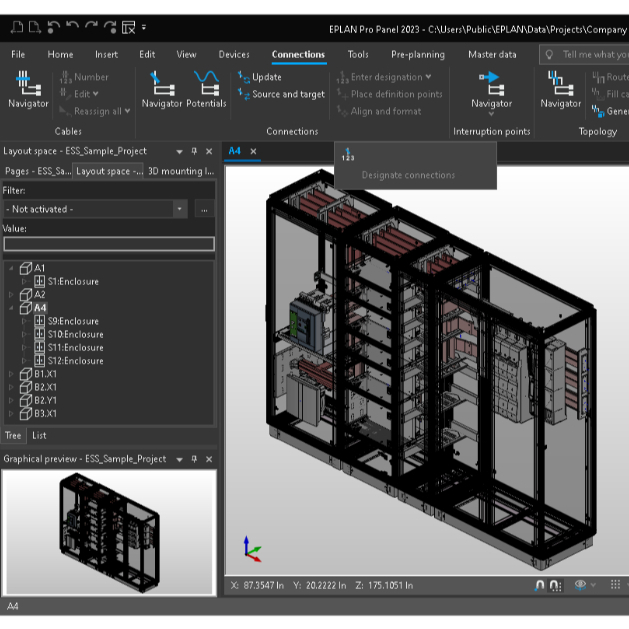This screenshot has width=629, height=629.
Task: Switch to the Pre-planning ribbon tab
Action: (x=418, y=55)
